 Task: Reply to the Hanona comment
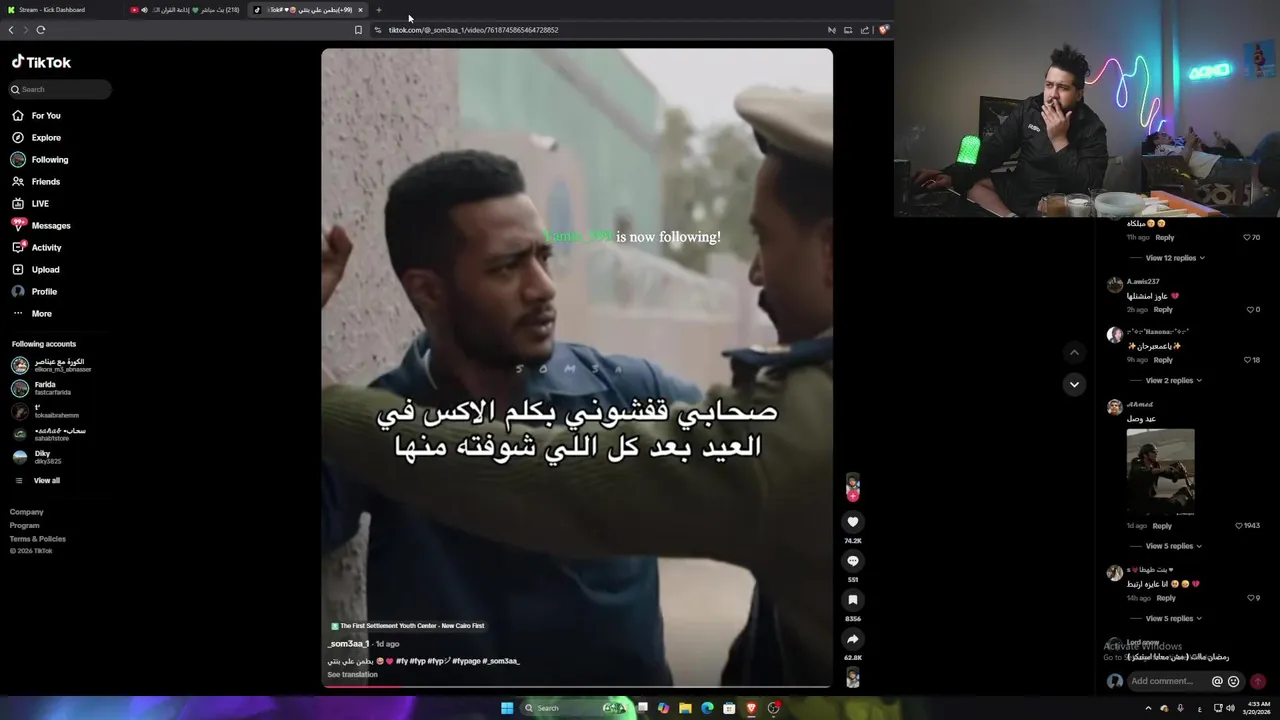pos(1163,360)
